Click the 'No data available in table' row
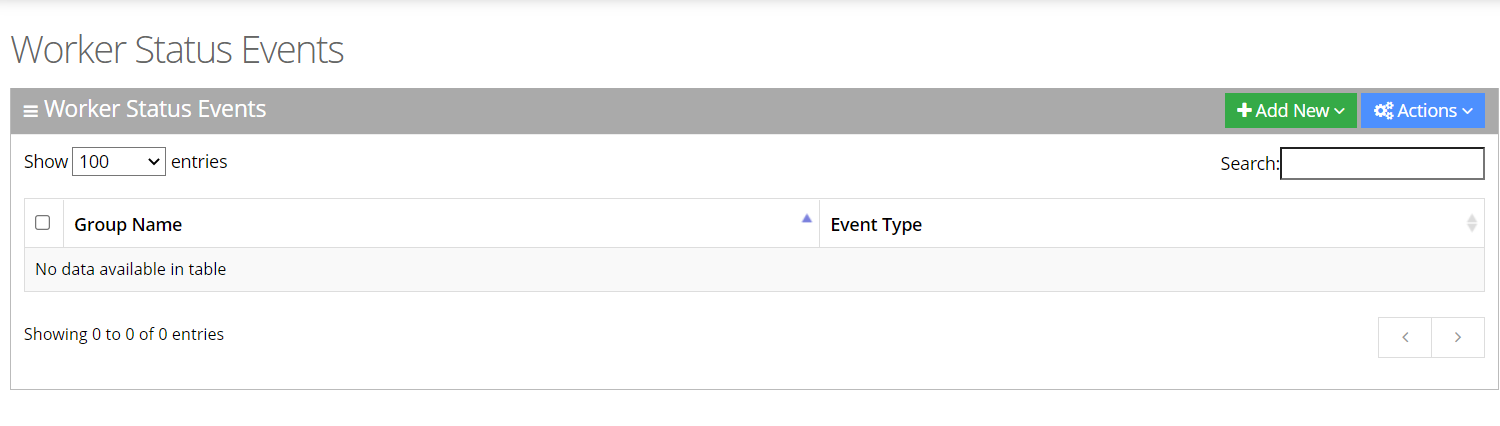This screenshot has width=1500, height=426. [130, 269]
